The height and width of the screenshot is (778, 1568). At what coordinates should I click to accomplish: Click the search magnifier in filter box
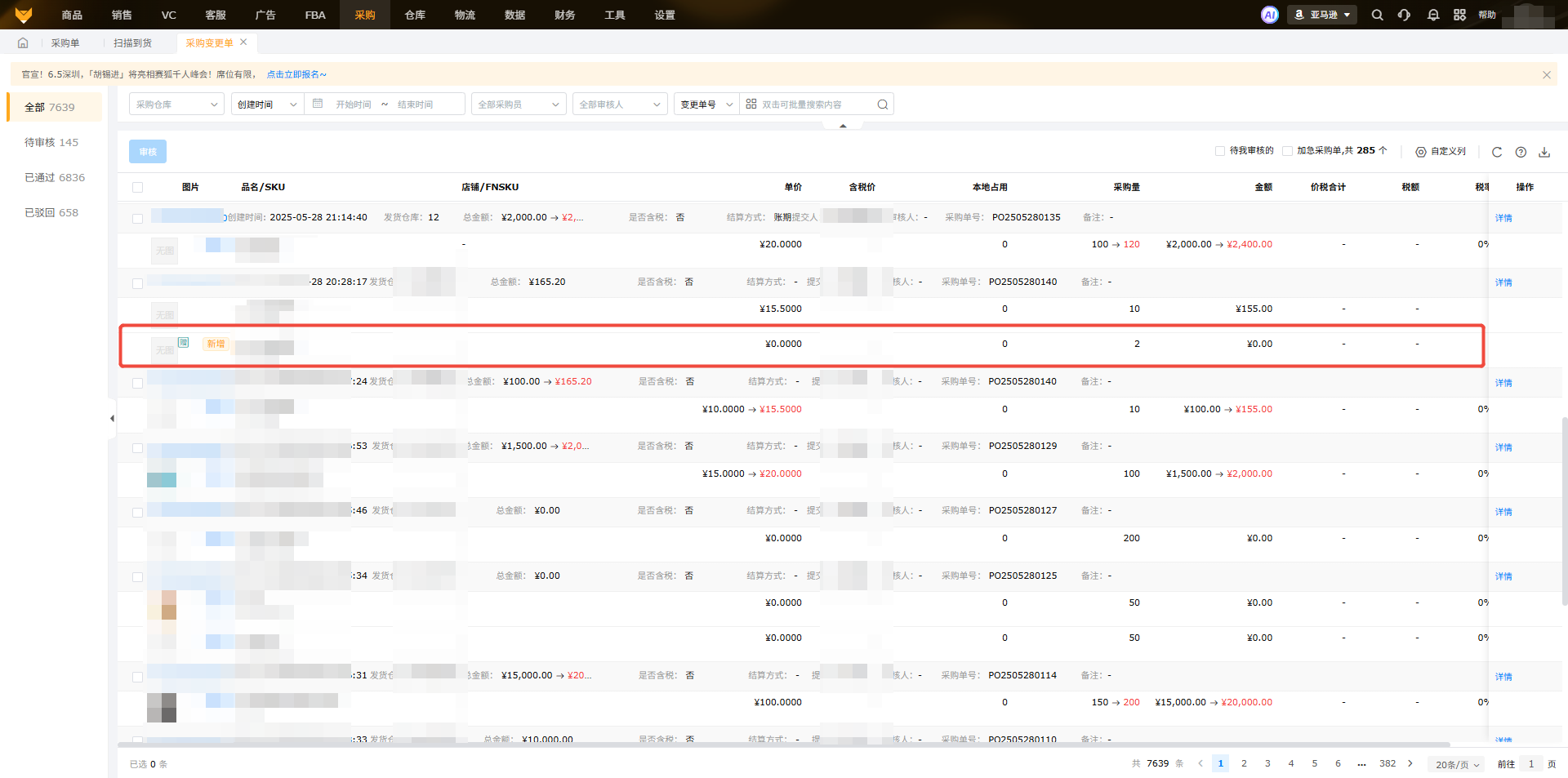pyautogui.click(x=882, y=104)
